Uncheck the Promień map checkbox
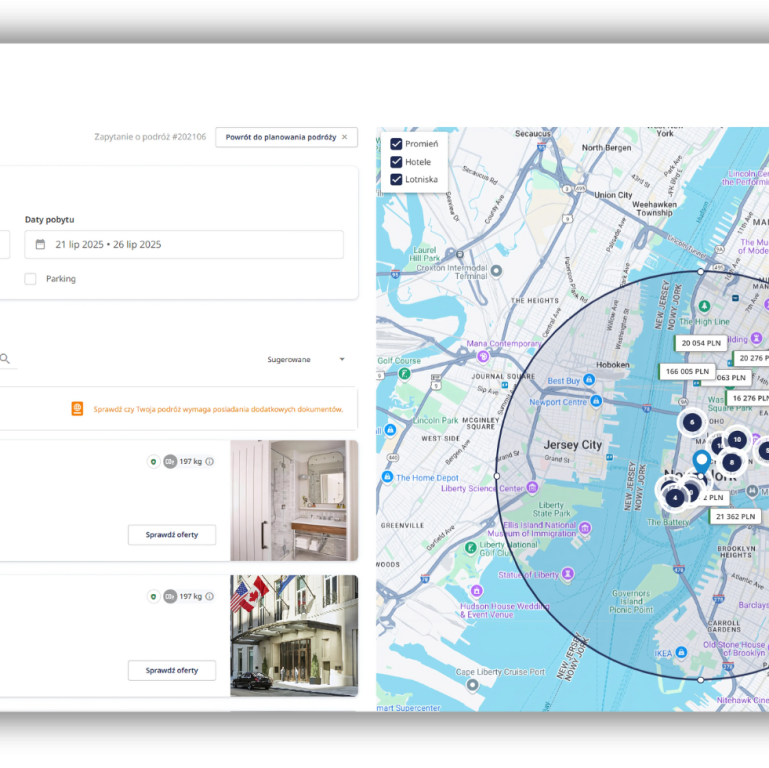 coord(396,144)
